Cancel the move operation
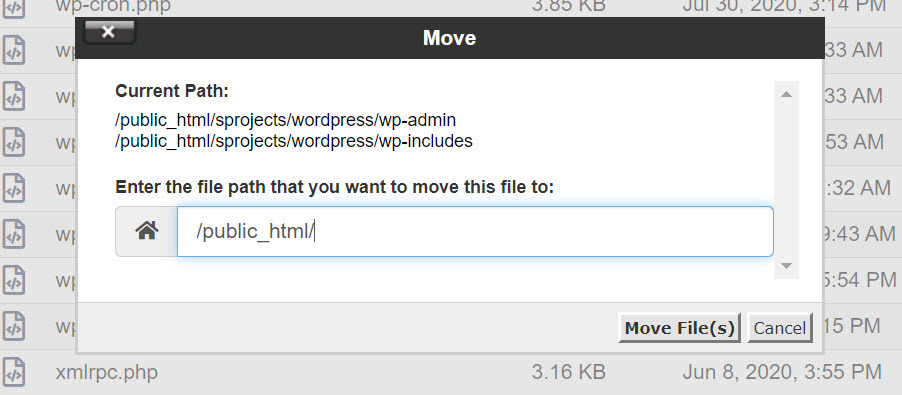 coord(779,328)
